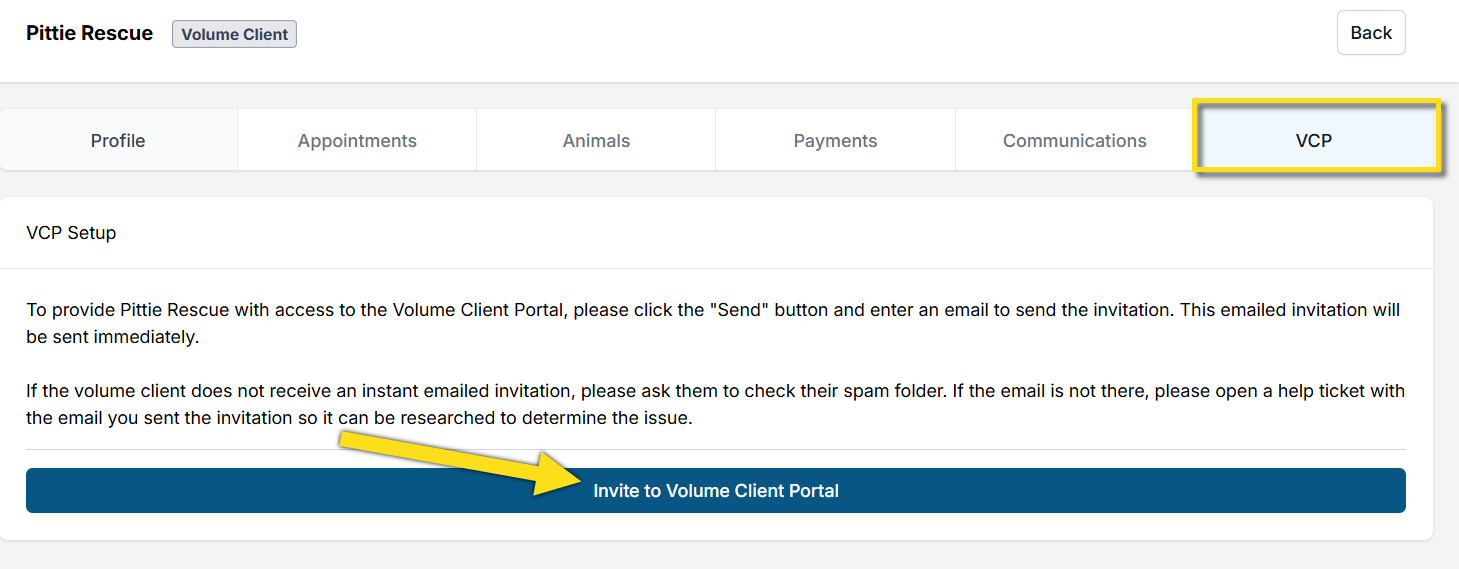Screen dimensions: 1459x569
Task: Click the Back button
Action: pyautogui.click(x=1370, y=33)
